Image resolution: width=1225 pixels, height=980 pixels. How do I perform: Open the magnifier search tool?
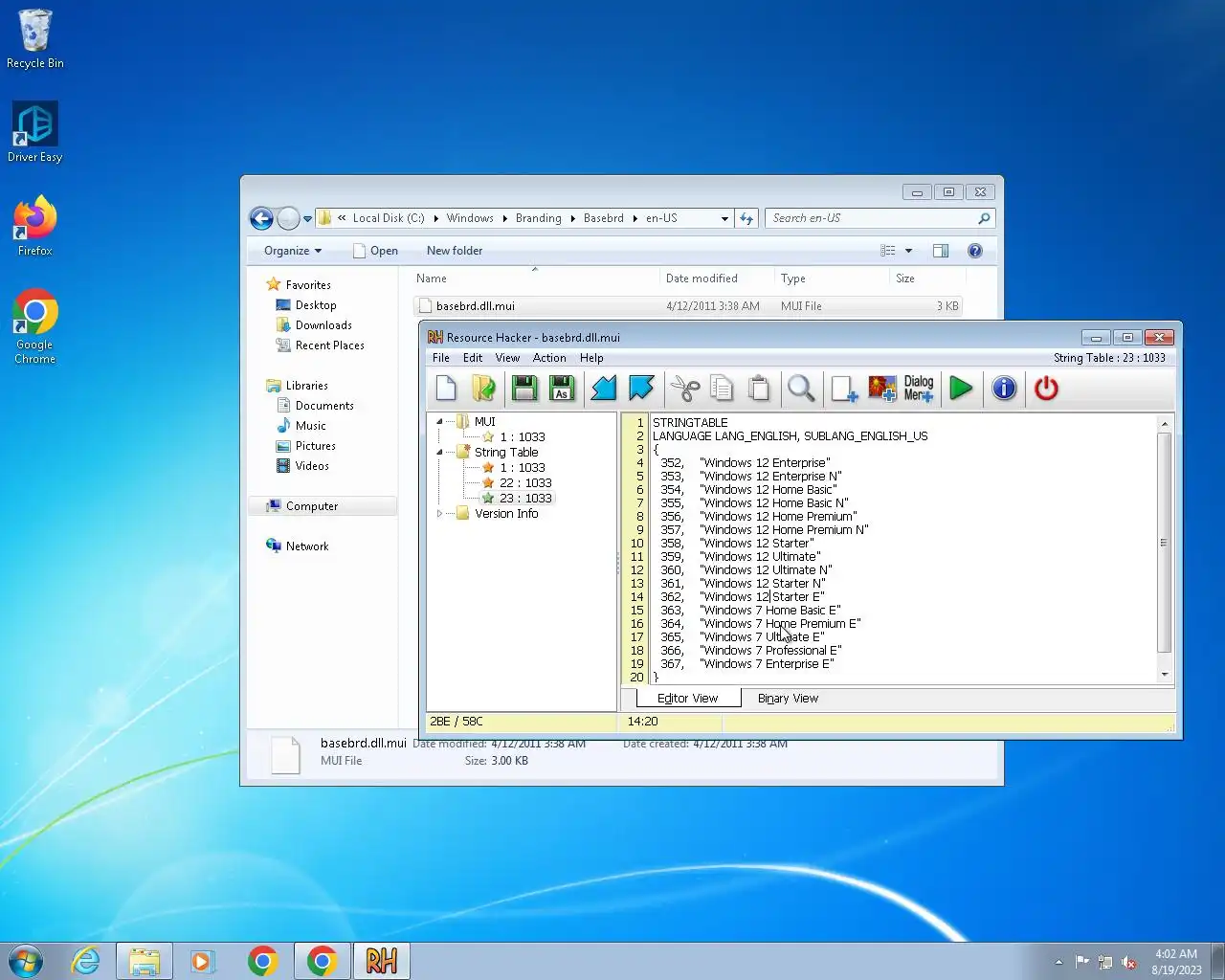tap(801, 389)
